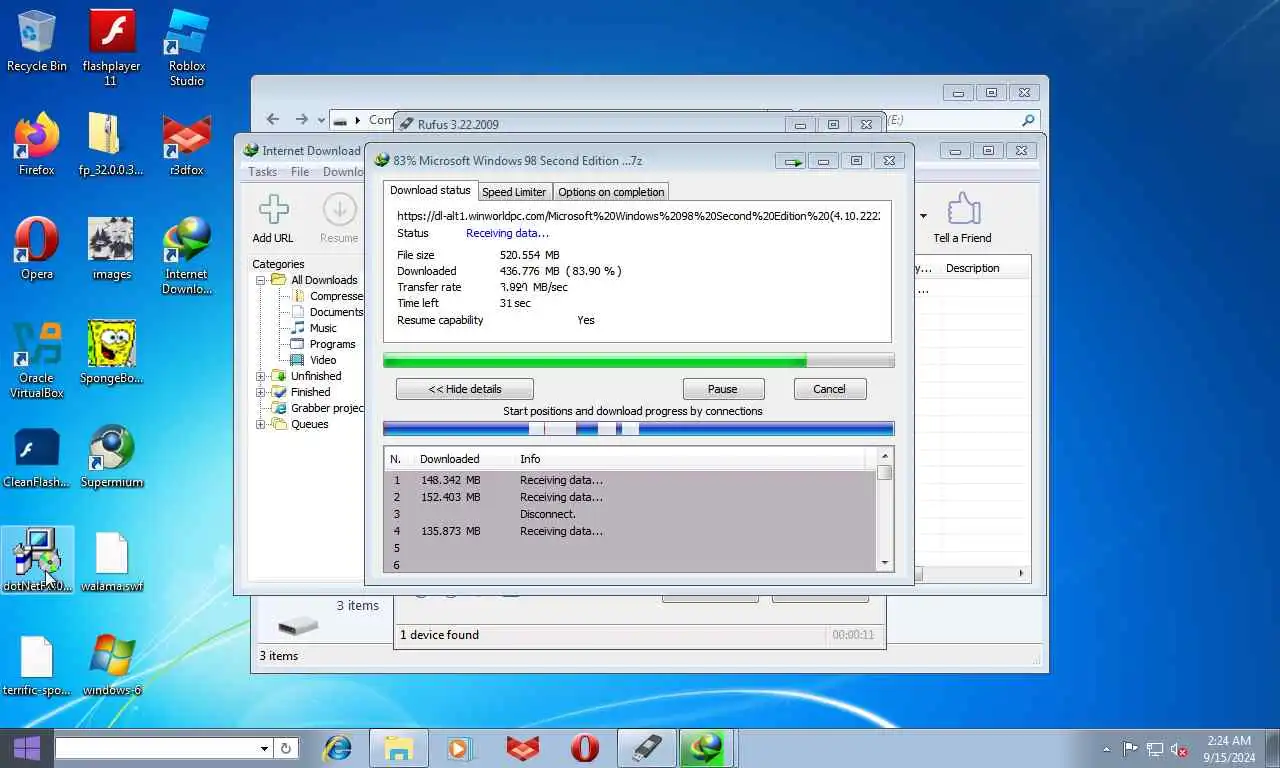
Task: Select the SpongeBob desktop icon
Action: pyautogui.click(x=112, y=353)
